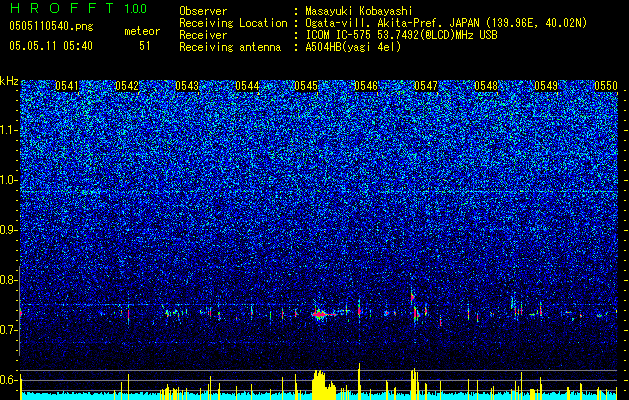Click the 0542 time marker
The image size is (629, 400).
pos(127,86)
